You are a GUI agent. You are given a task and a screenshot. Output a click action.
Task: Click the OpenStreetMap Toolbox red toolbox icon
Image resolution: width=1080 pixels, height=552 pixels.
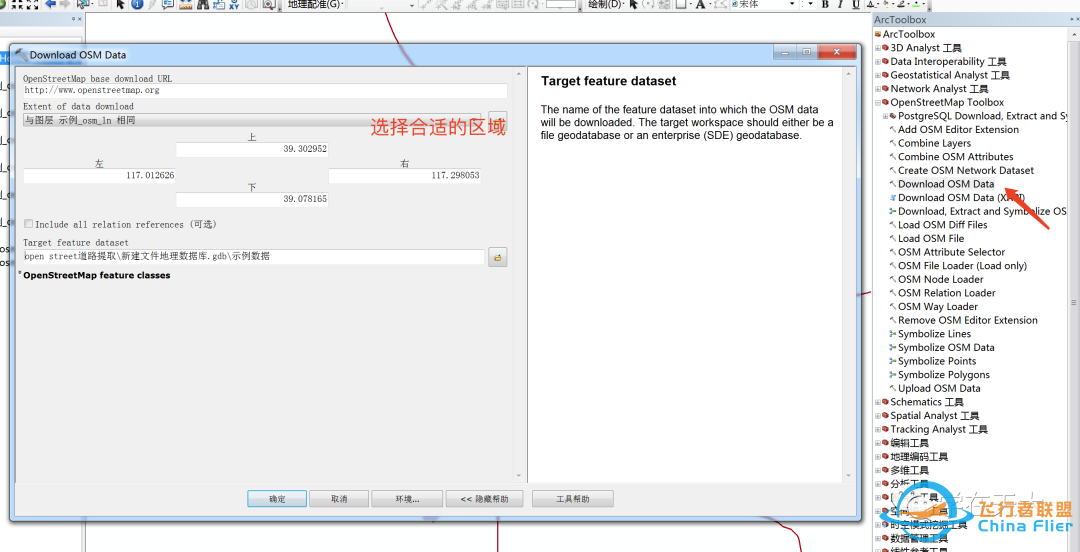point(885,102)
